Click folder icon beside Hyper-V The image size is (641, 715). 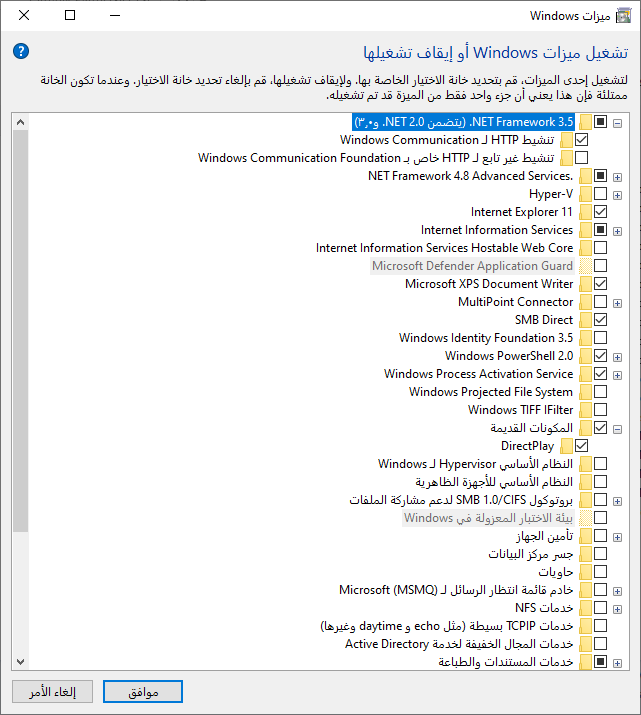(586, 194)
